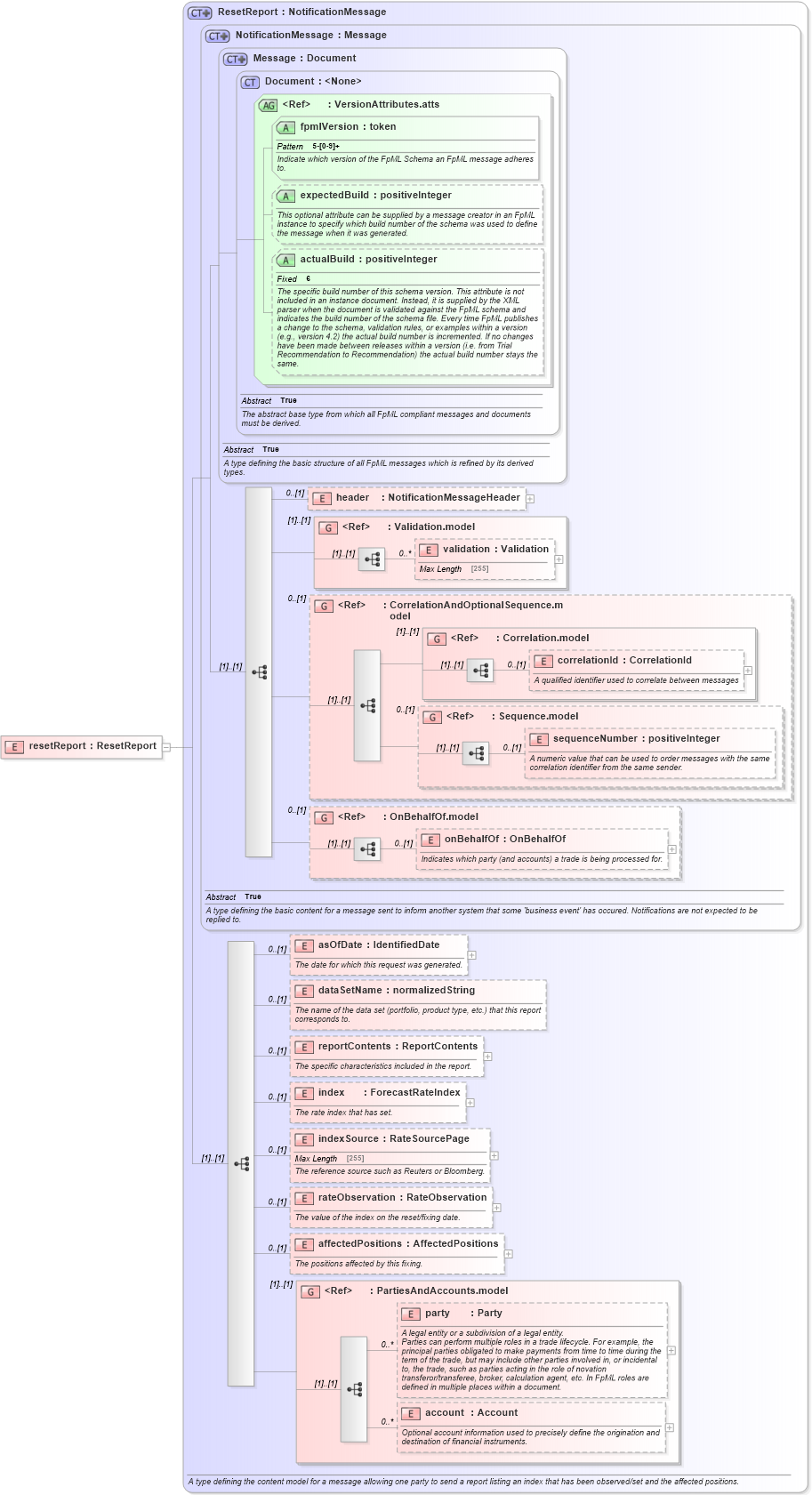Expand the correlationId element
812x1495 pixels.
pos(748,671)
